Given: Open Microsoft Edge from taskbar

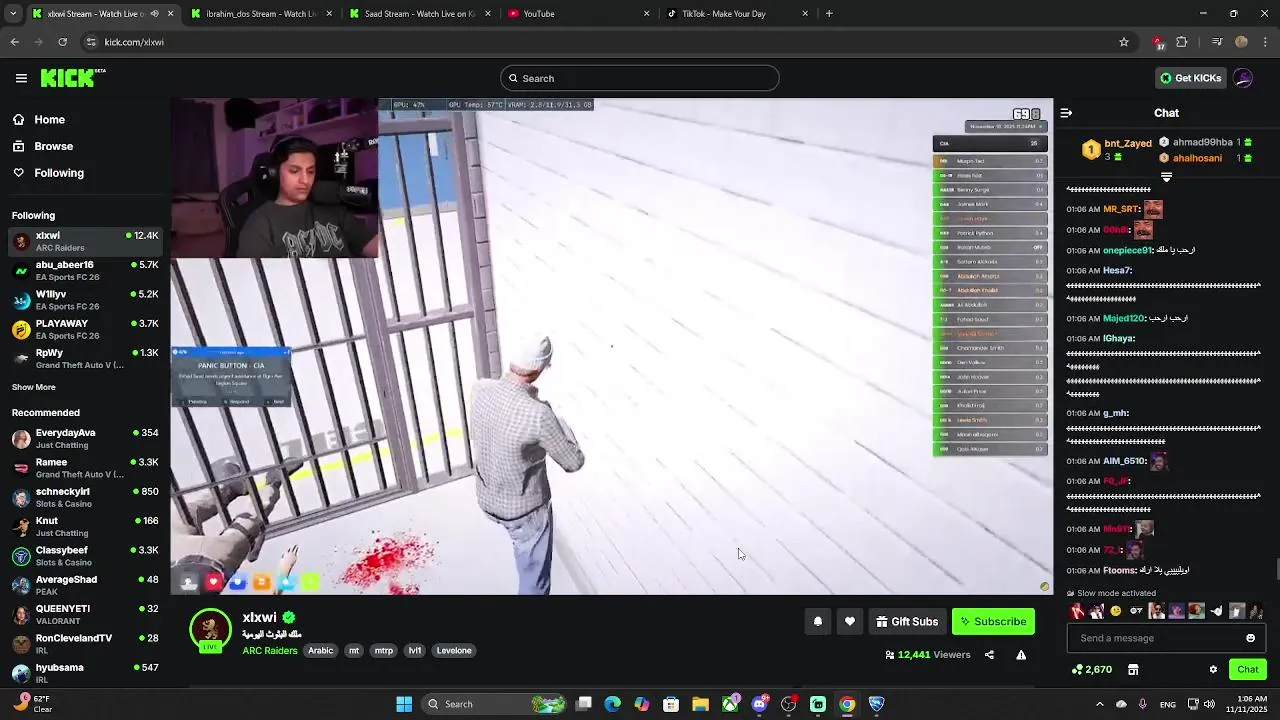Looking at the screenshot, I should [x=613, y=704].
